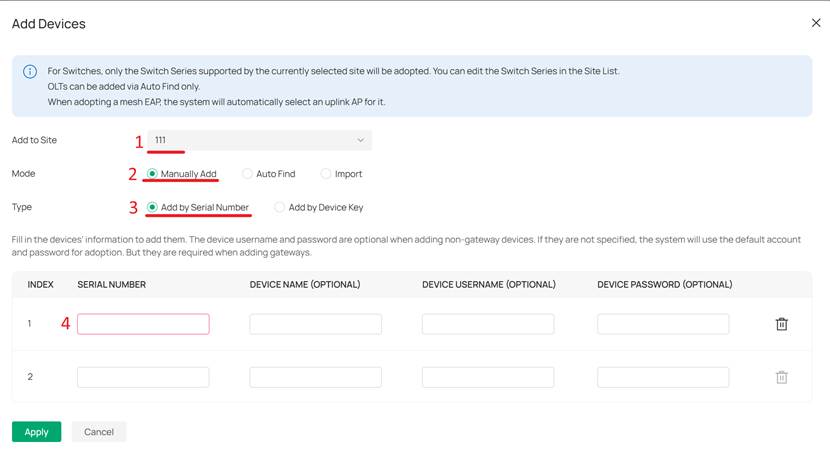Click the info icon in the blue notice

[x=30, y=72]
